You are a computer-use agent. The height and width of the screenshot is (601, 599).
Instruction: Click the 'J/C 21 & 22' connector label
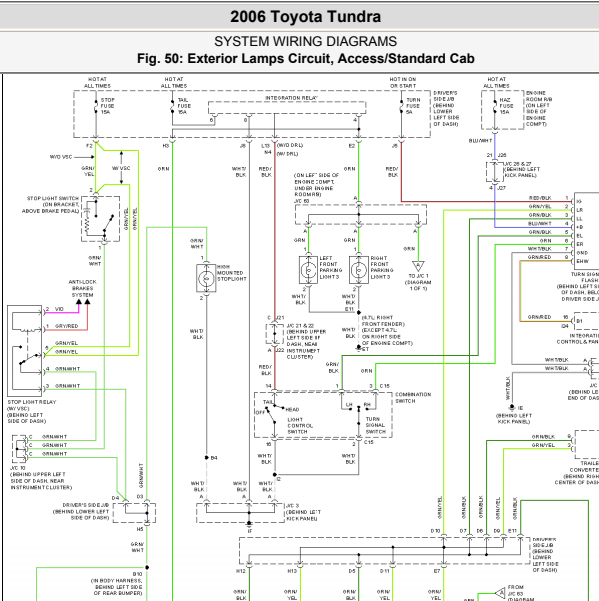[300, 326]
